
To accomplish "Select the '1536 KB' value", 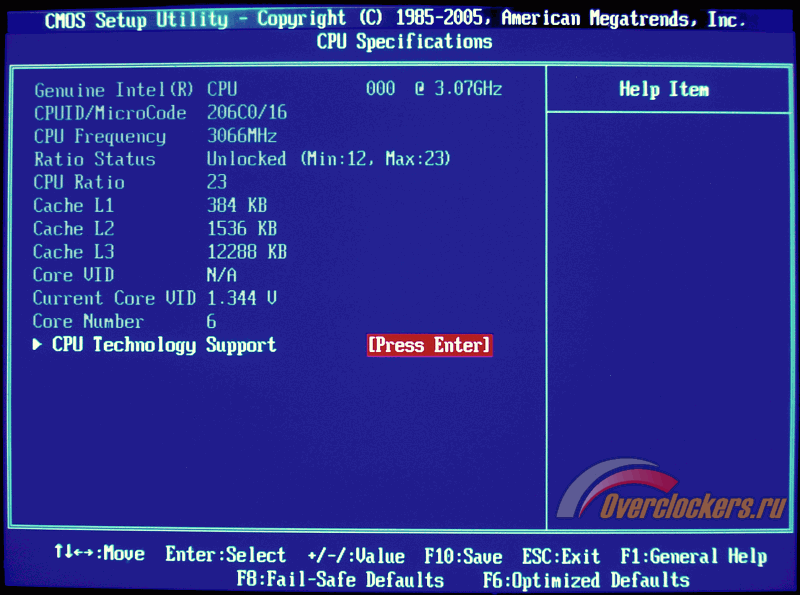I will click(x=242, y=229).
